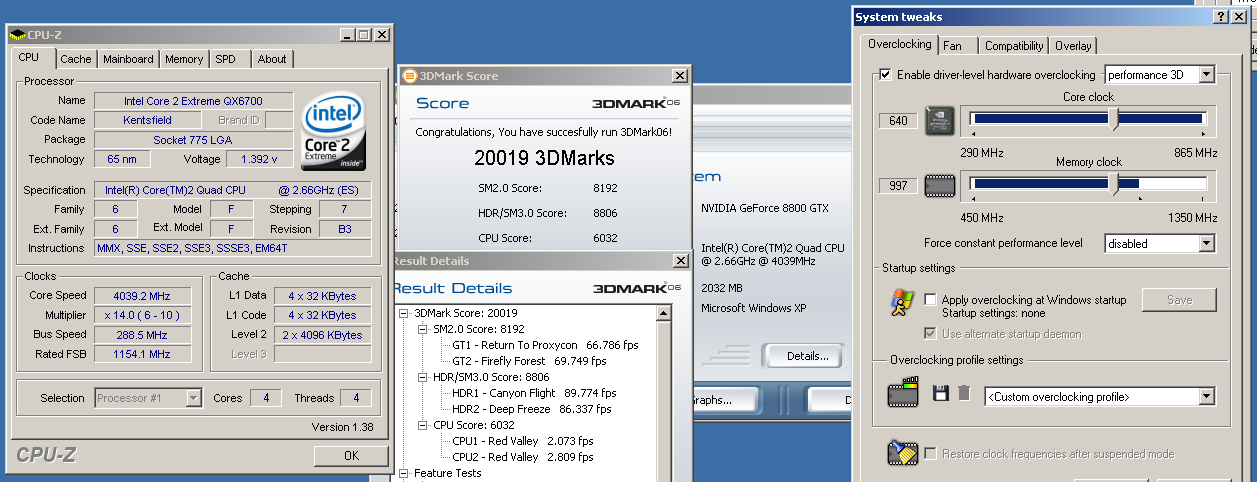Click the System tweaks help question-mark button
The image size is (1257, 482).
pos(1222,17)
